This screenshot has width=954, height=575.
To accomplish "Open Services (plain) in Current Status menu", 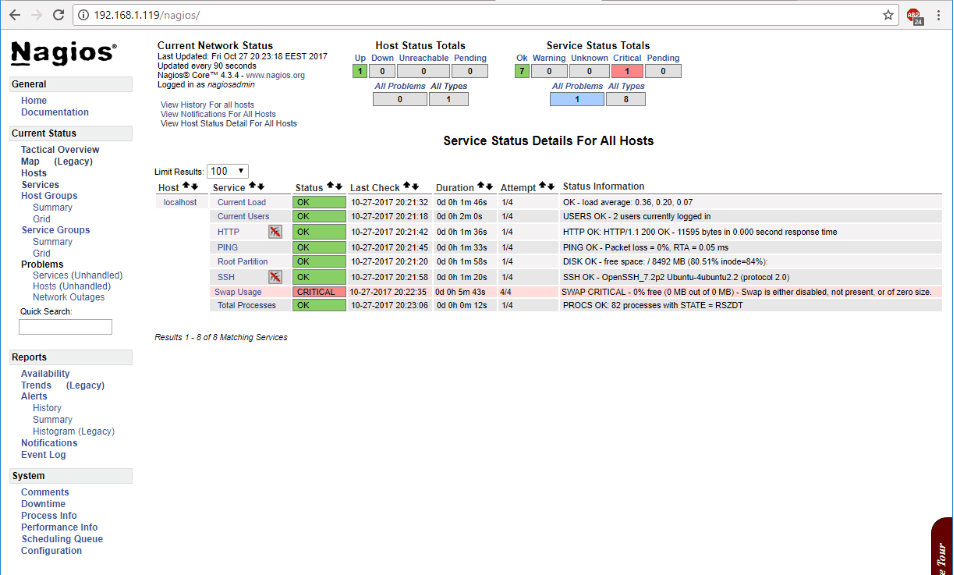I will [x=40, y=184].
